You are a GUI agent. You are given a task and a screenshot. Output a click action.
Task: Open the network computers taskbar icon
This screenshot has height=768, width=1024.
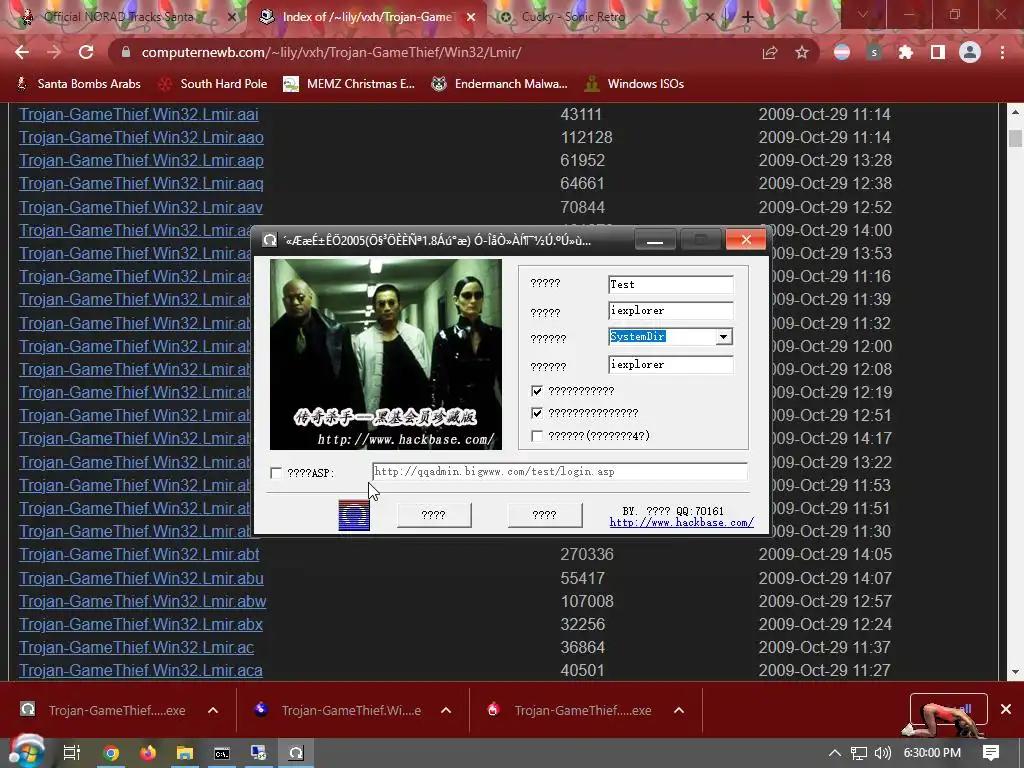tap(259, 753)
